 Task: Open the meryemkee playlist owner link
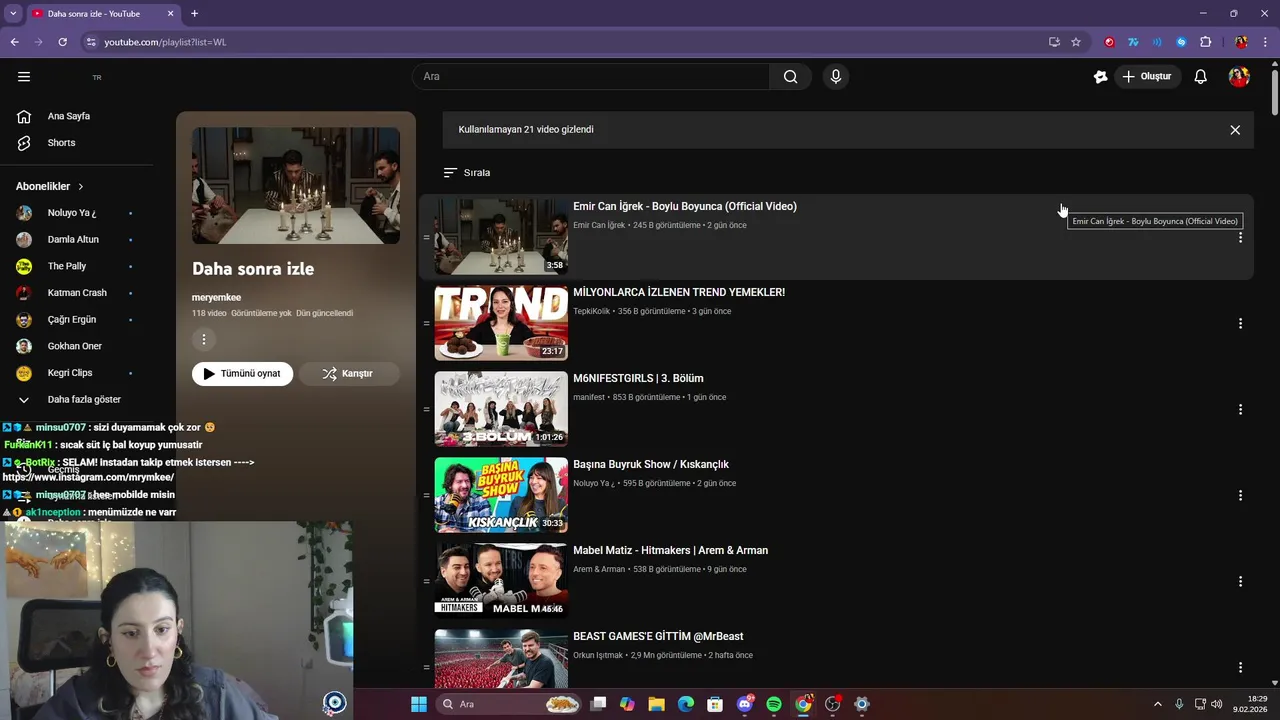click(x=216, y=297)
